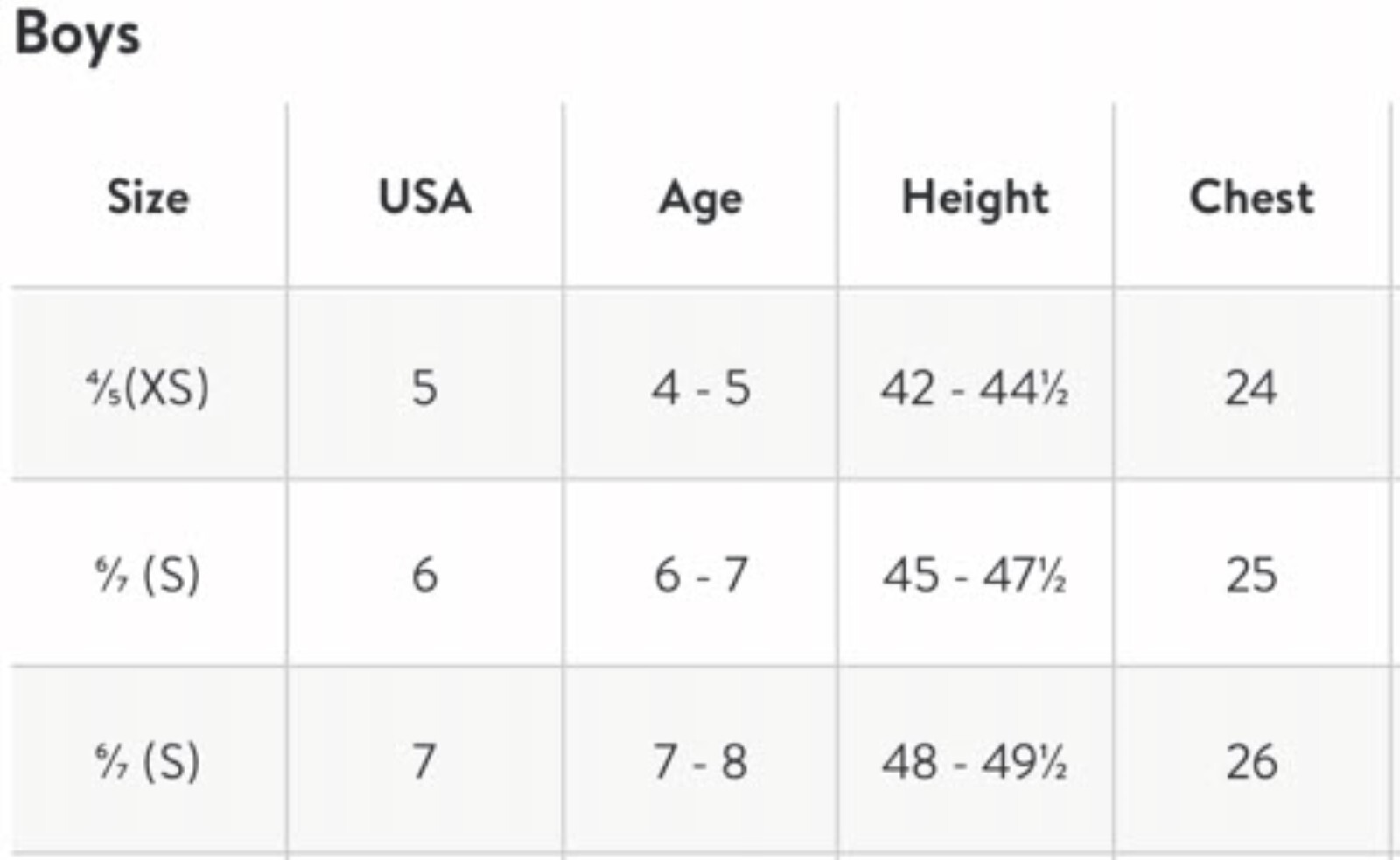Select the Chest column header
Screen dimensions: 1400x860
pyautogui.click(x=1251, y=197)
